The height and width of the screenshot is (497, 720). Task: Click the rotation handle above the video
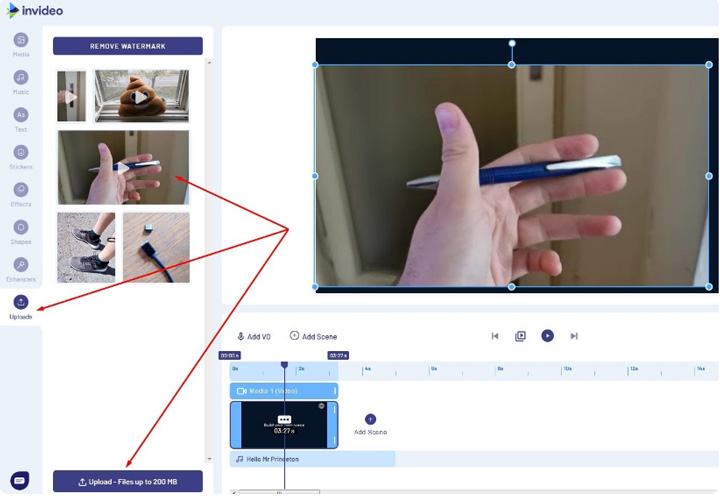[512, 43]
